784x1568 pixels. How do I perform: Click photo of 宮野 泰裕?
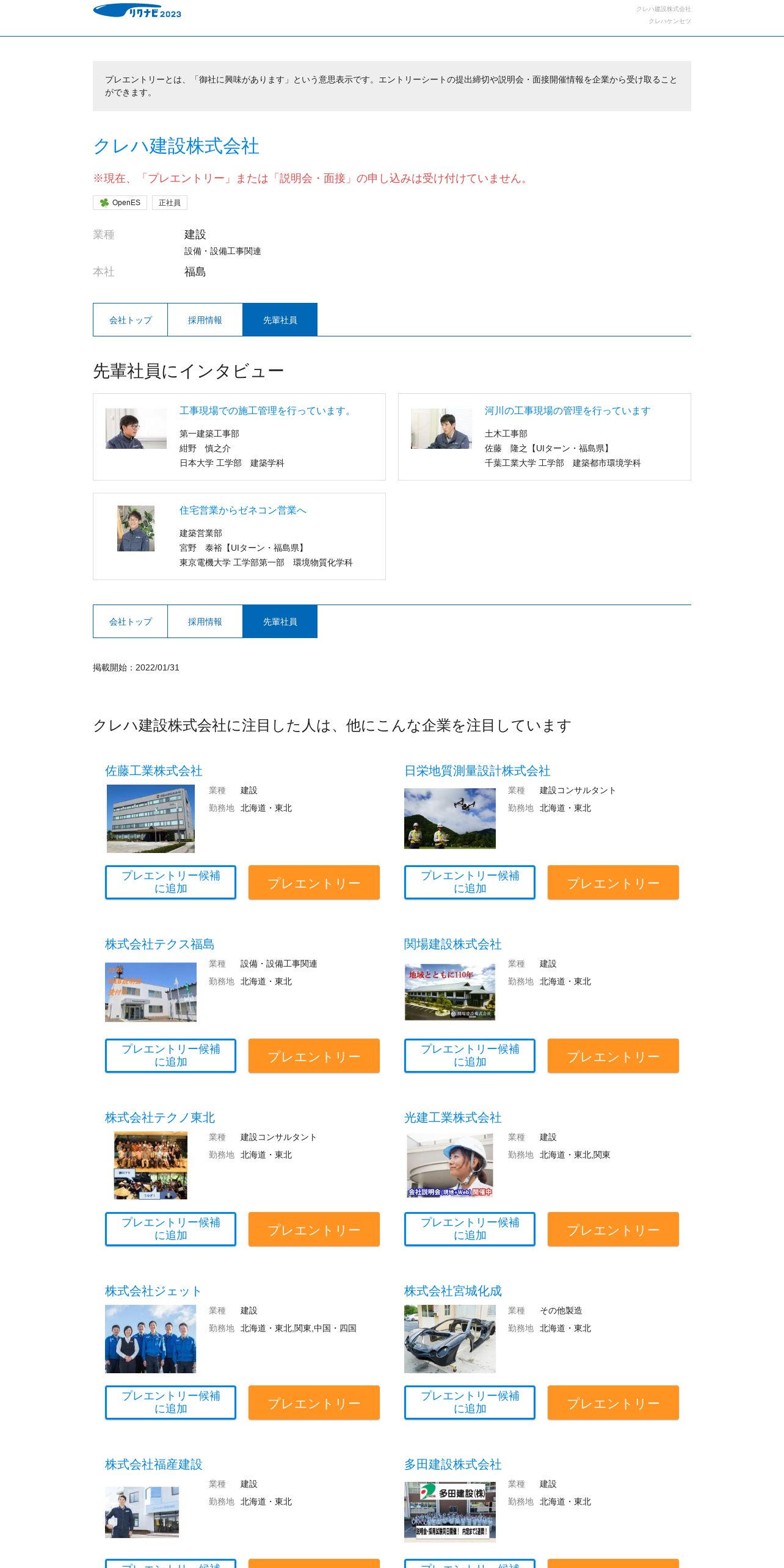point(136,528)
